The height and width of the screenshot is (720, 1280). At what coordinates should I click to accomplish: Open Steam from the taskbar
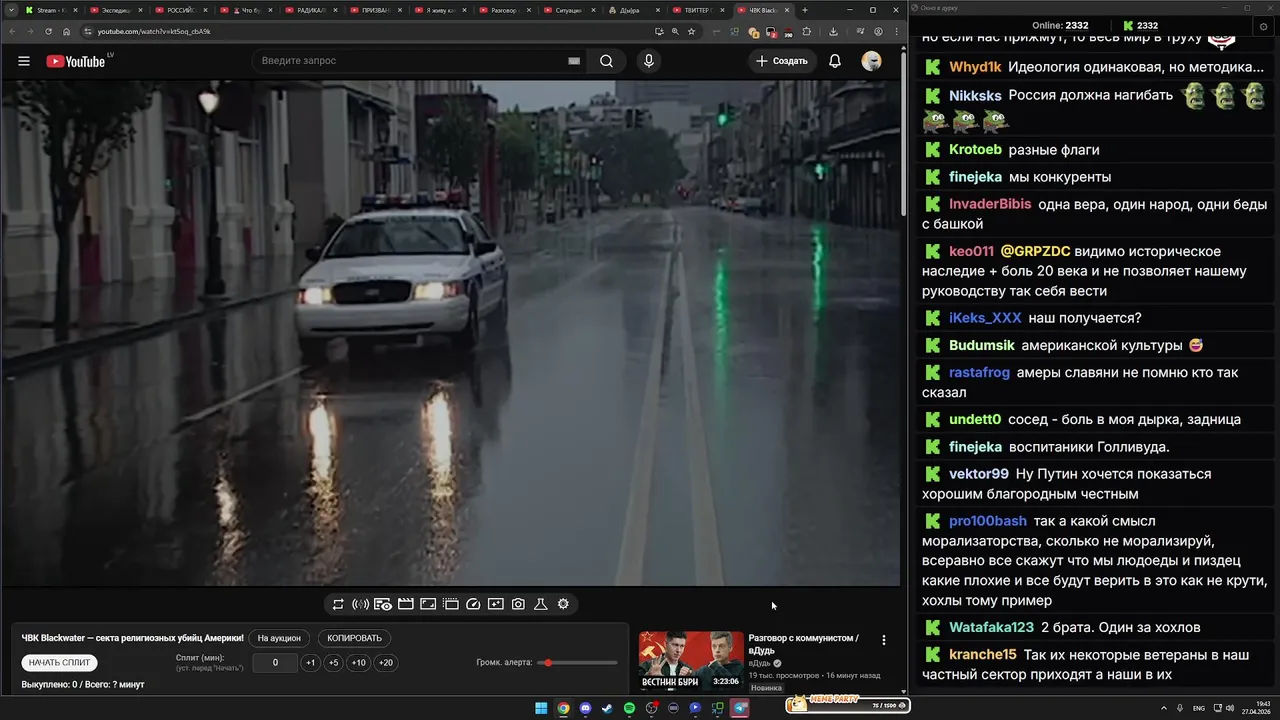click(607, 708)
